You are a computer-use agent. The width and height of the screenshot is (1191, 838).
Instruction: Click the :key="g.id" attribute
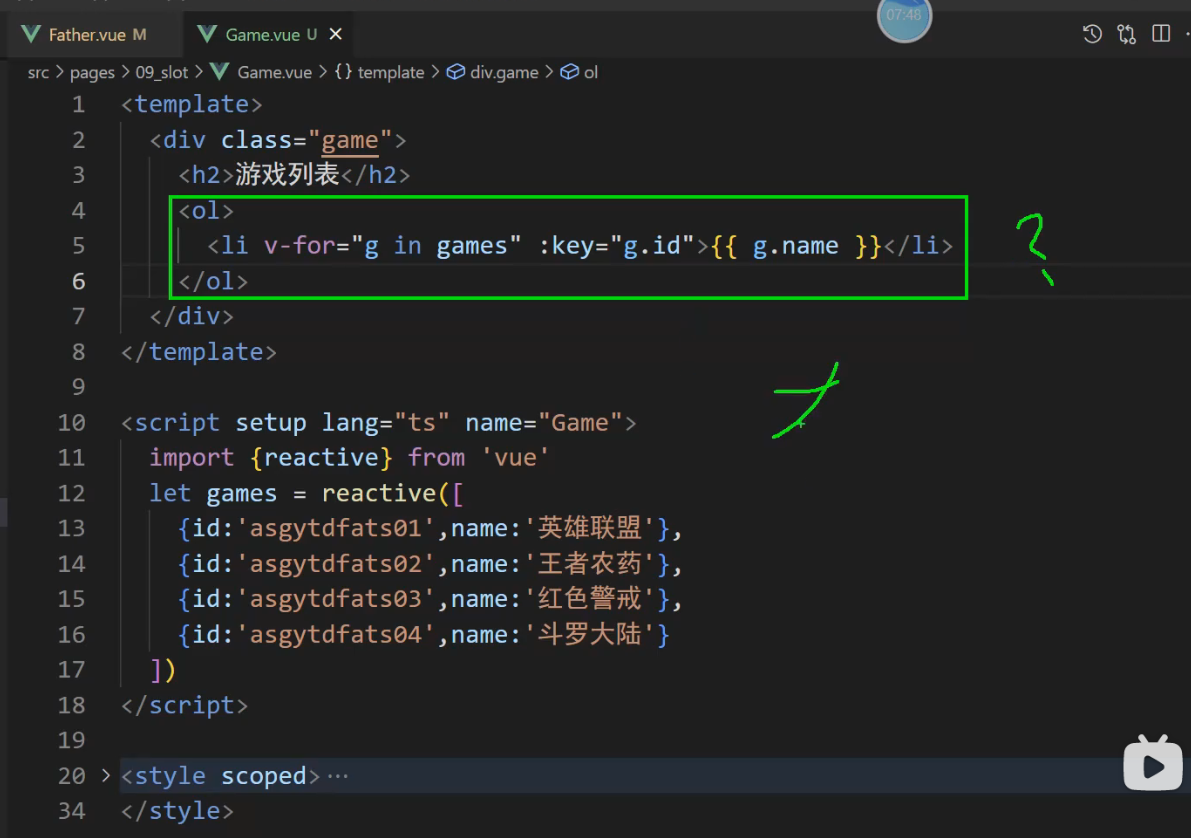[616, 245]
